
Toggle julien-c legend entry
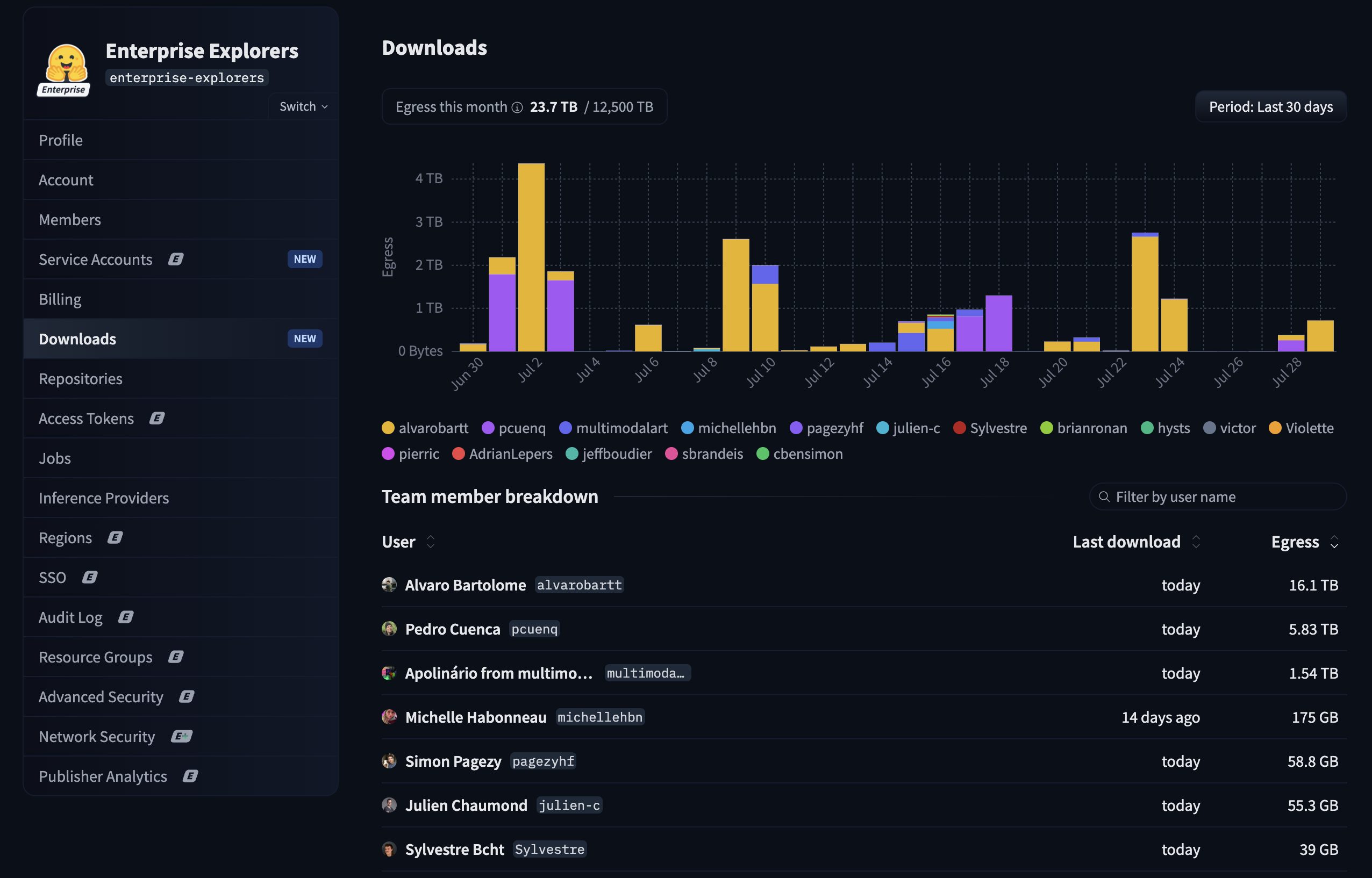tap(908, 428)
